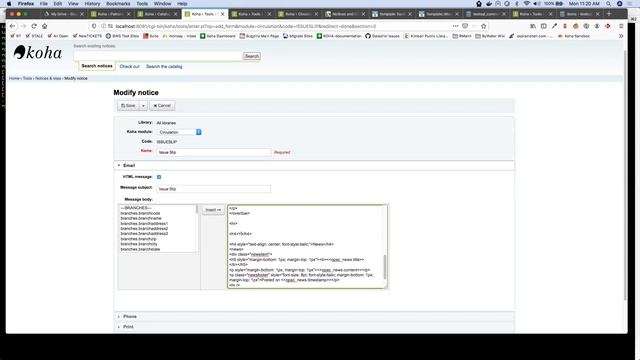
Task: Click the shield tracking protection icon
Action: click(x=94, y=26)
